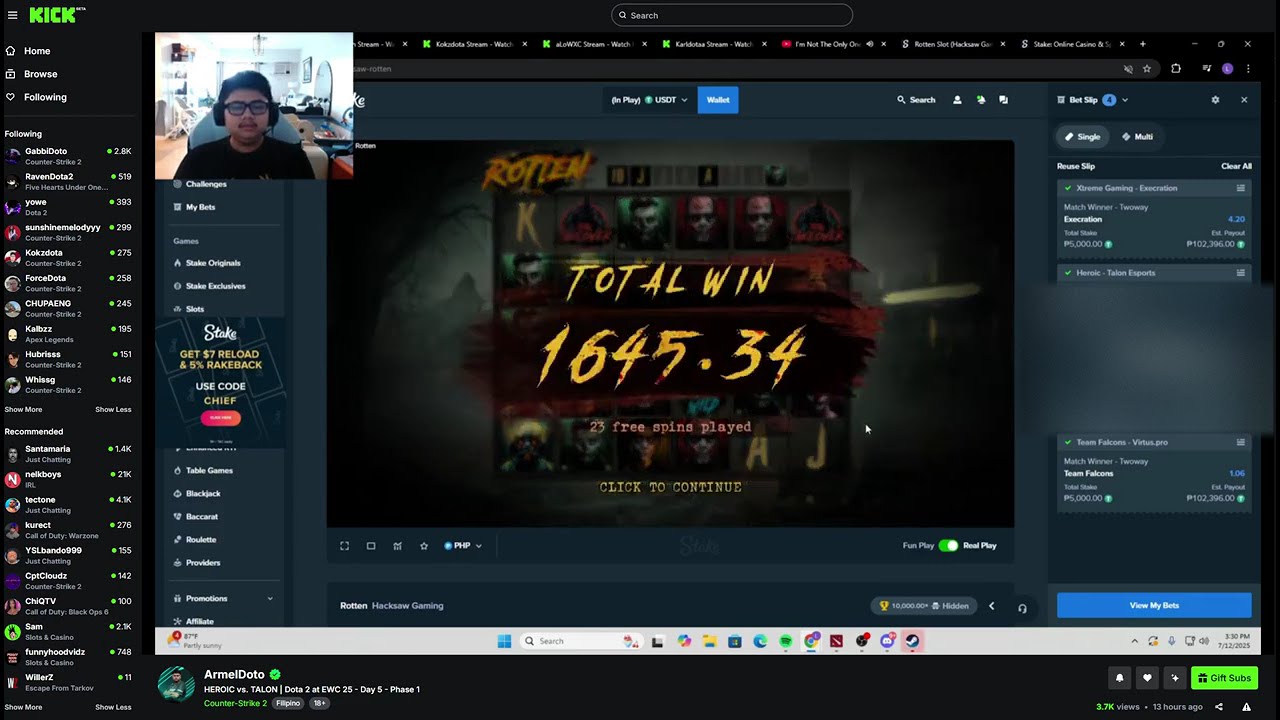Click the Chrome extensions puzzle icon
Viewport: 1280px width, 720px height.
1176,69
